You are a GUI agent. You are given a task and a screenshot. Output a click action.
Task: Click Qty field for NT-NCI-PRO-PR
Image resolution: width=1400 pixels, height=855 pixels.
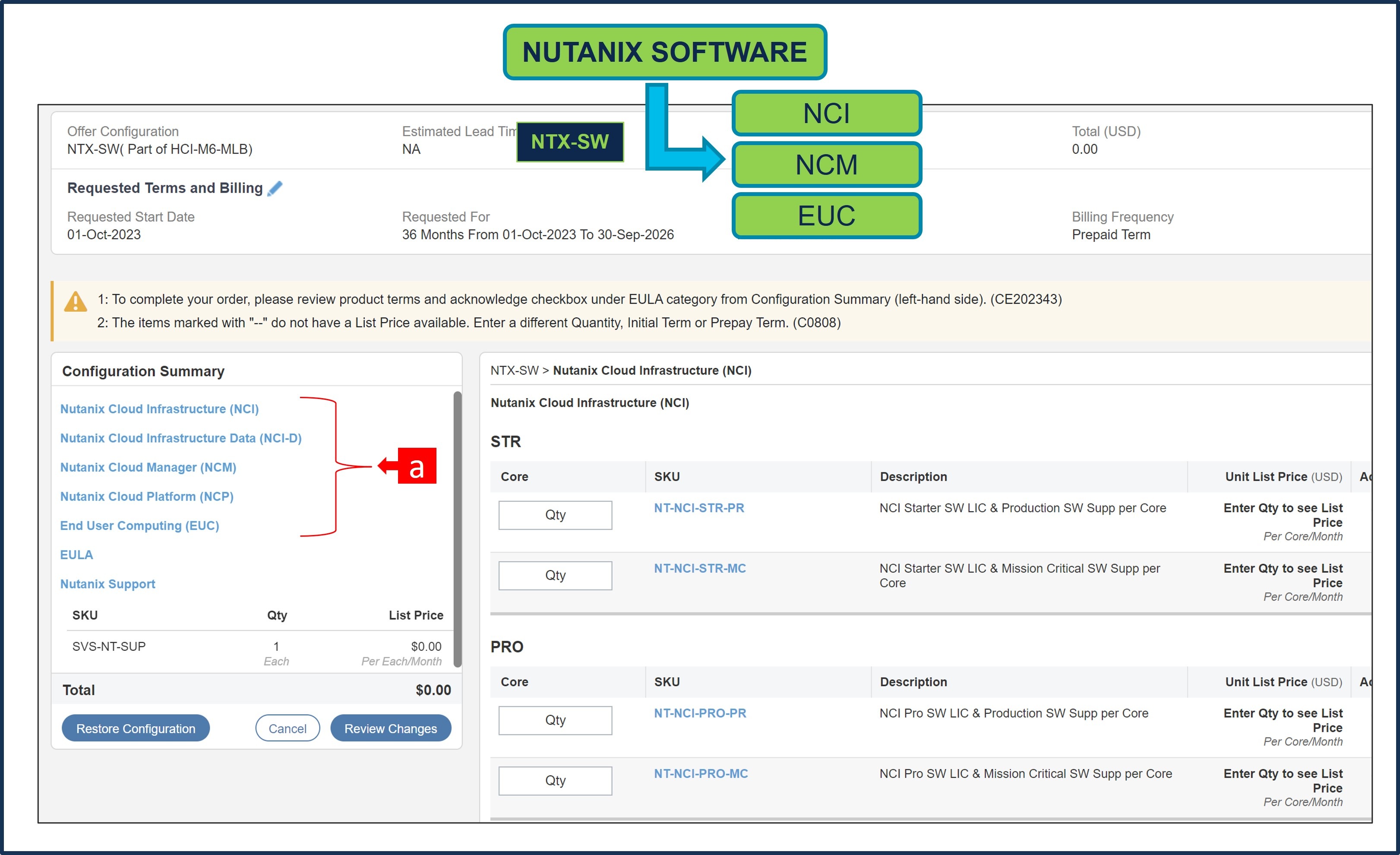point(555,720)
